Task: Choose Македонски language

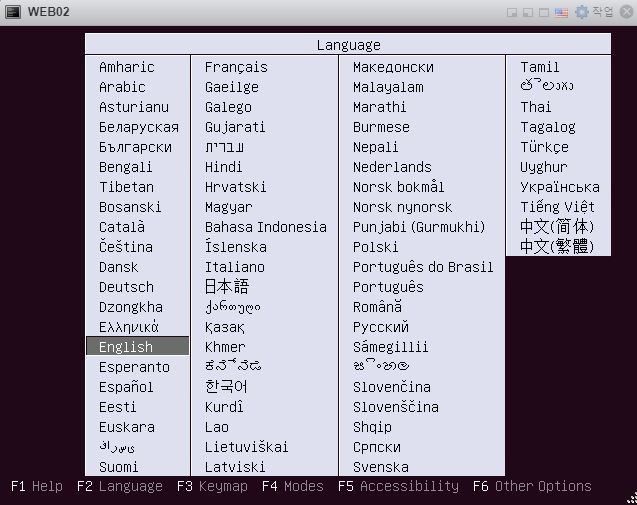Action: point(393,67)
